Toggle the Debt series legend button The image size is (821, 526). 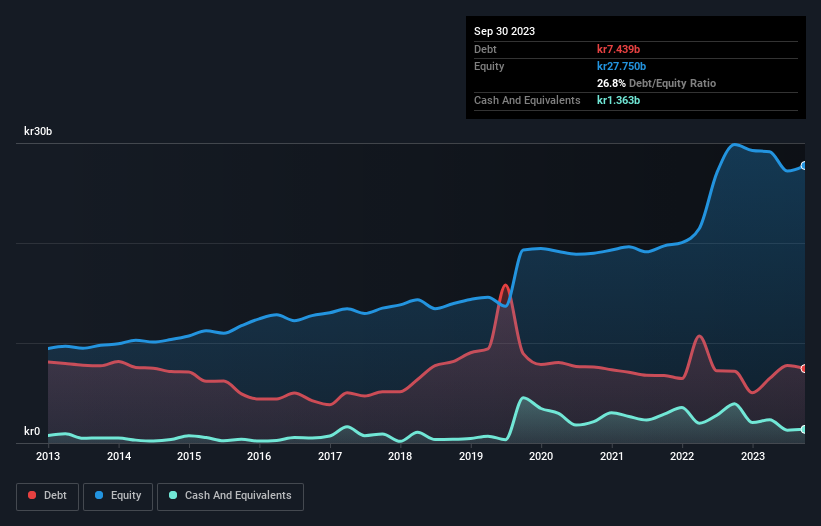[x=47, y=496]
